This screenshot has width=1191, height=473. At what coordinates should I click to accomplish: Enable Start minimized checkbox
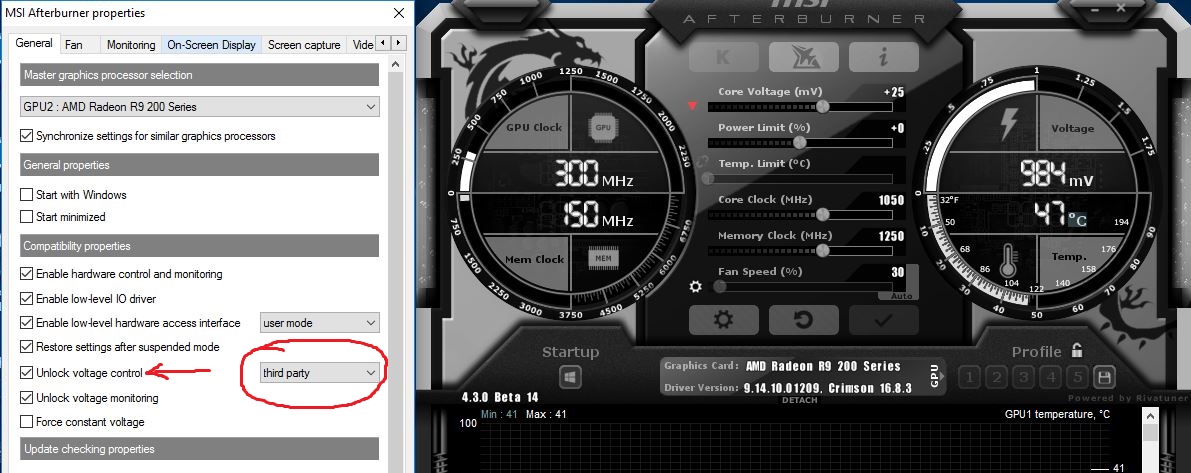(x=27, y=217)
